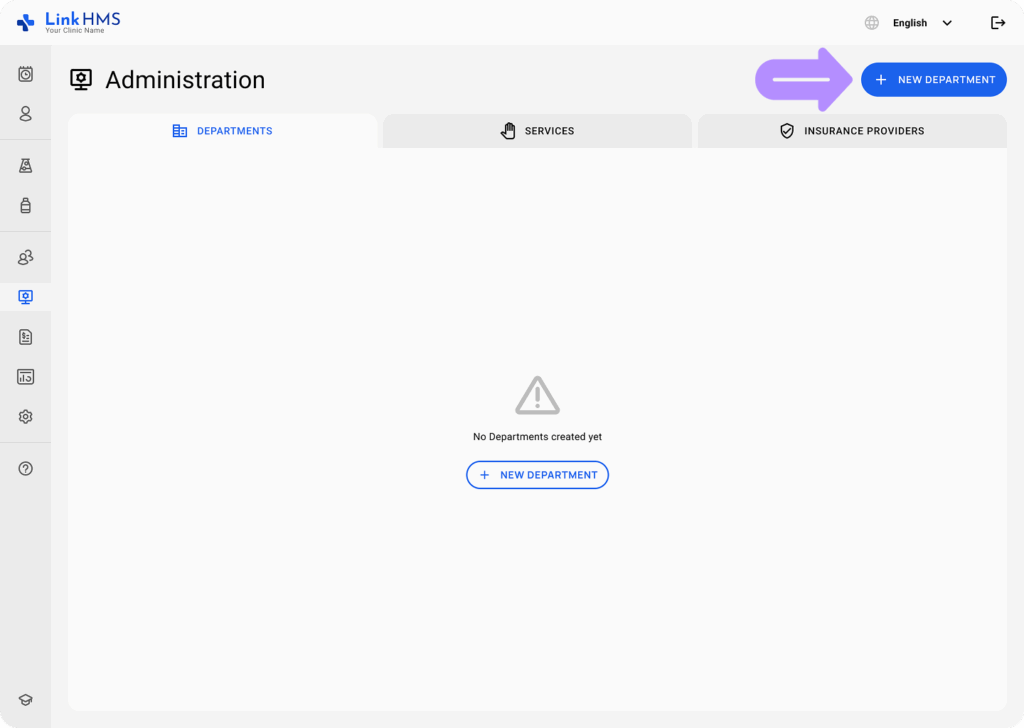
Task: Open the settings gear icon in sidebar
Action: click(26, 417)
